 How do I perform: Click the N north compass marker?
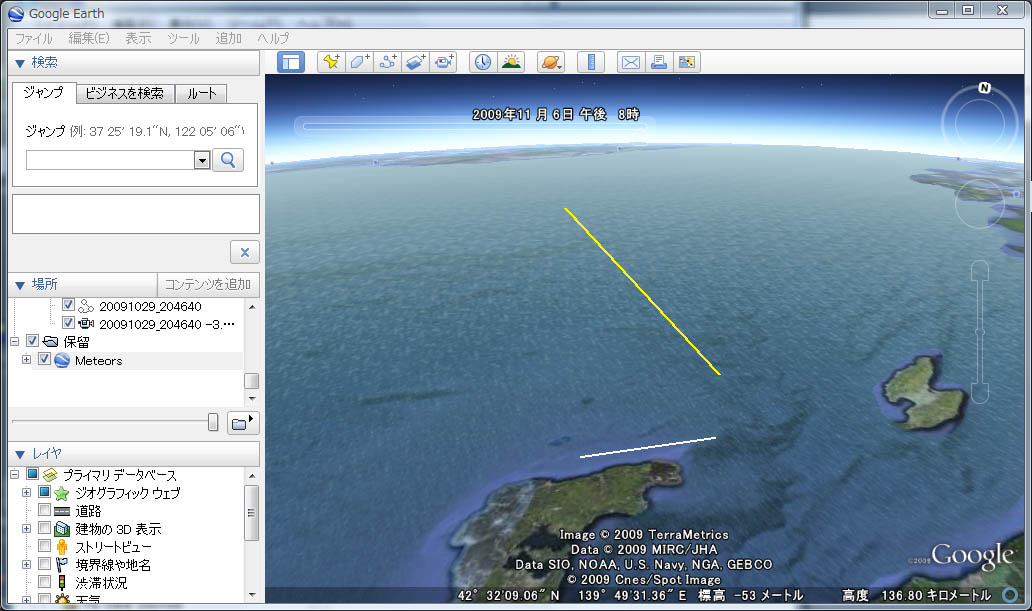985,88
